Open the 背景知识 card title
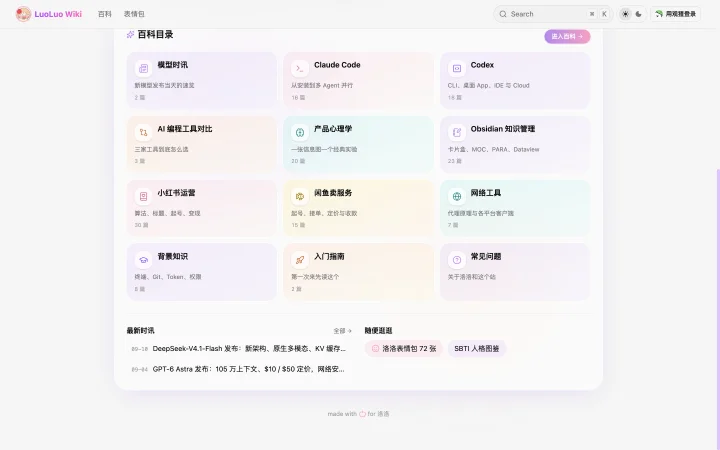 pos(173,256)
